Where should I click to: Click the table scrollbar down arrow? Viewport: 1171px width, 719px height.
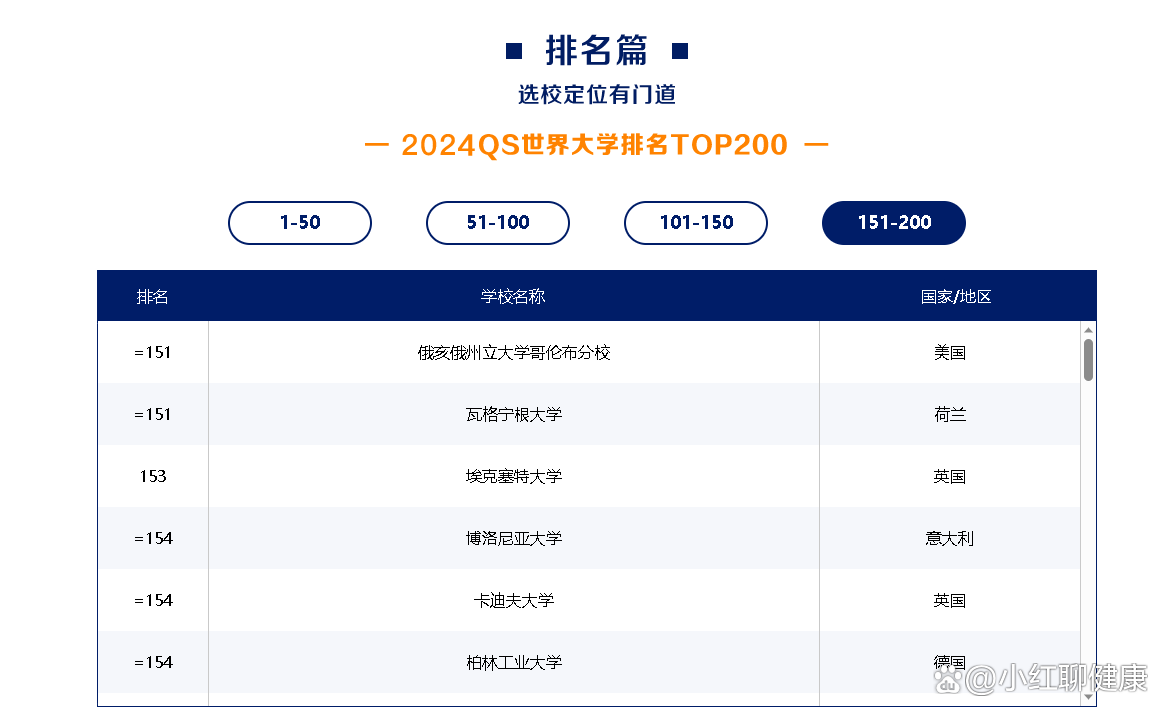point(1088,697)
